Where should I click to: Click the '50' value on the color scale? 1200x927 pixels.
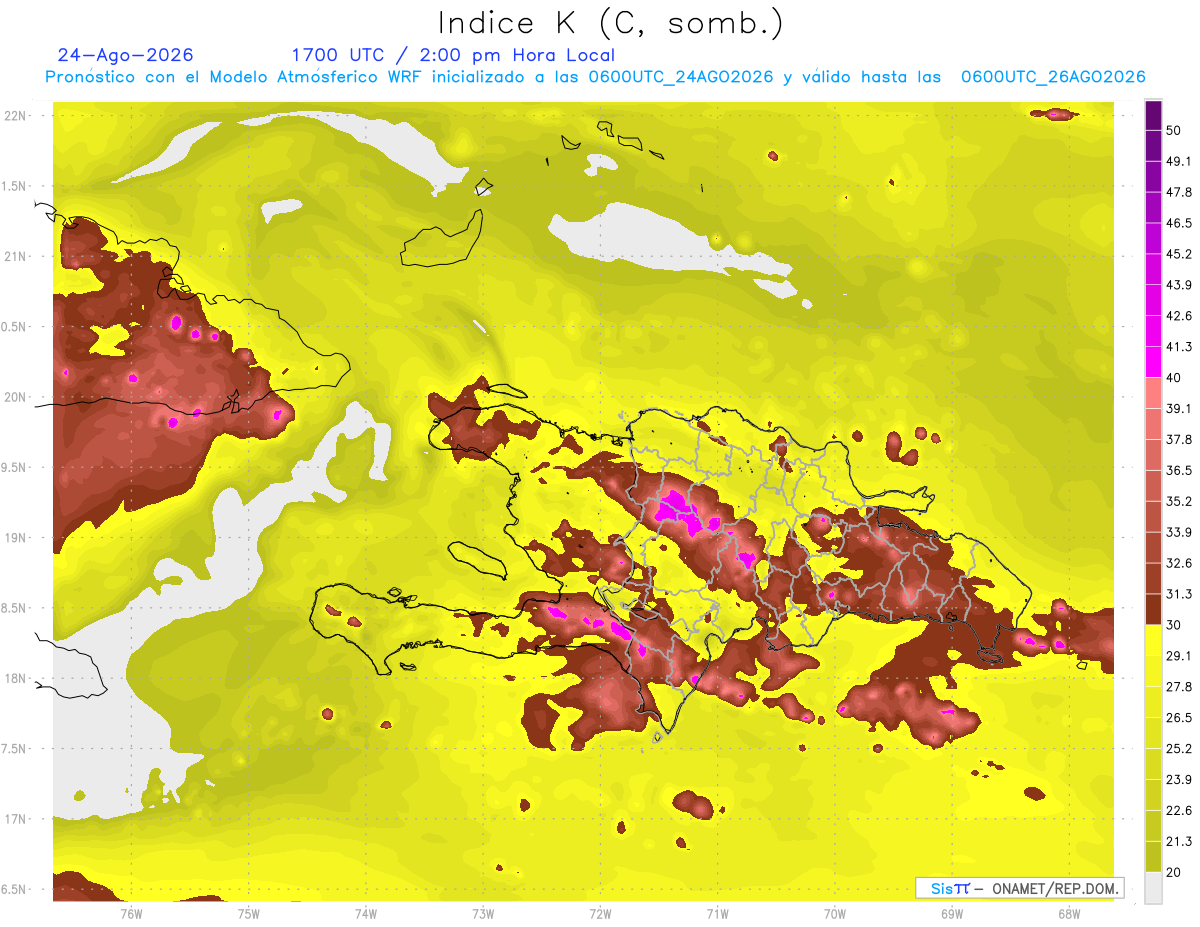click(1174, 131)
